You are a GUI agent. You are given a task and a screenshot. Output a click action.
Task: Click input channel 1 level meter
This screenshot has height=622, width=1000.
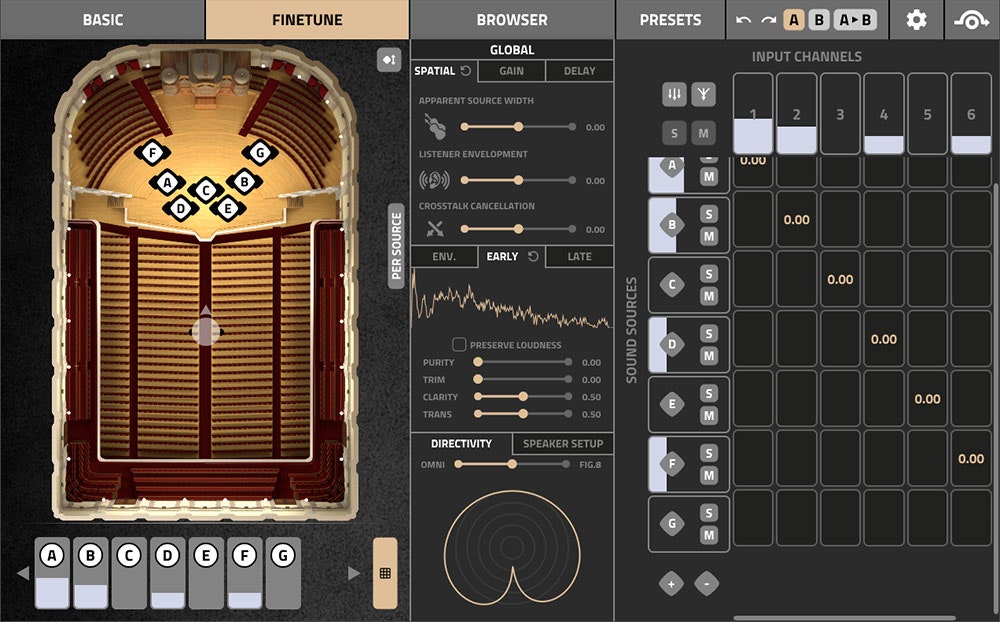click(753, 113)
